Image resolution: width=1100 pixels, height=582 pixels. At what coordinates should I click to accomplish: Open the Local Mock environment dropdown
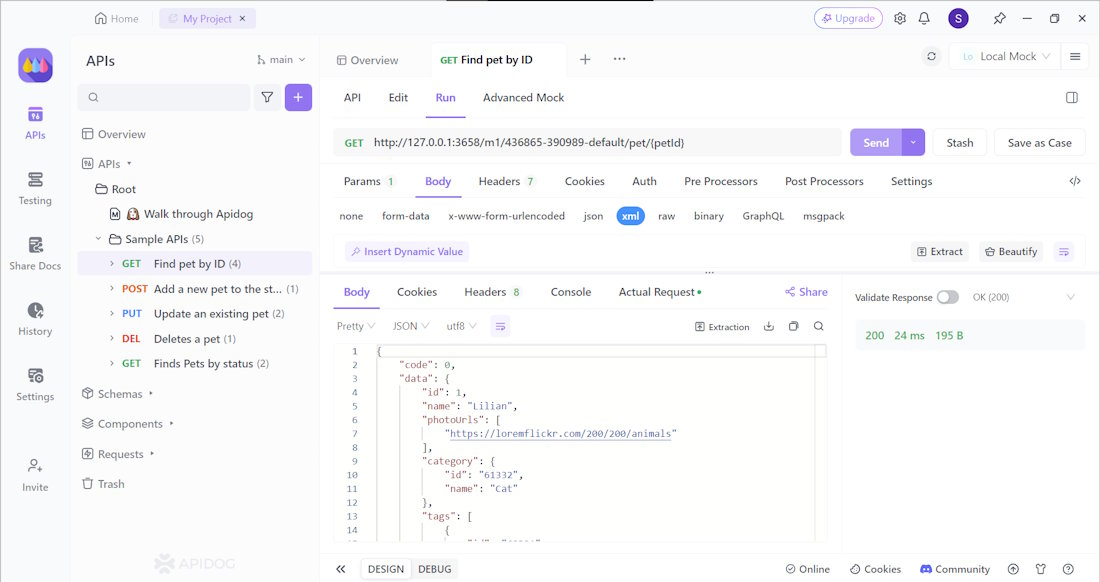(x=1006, y=57)
